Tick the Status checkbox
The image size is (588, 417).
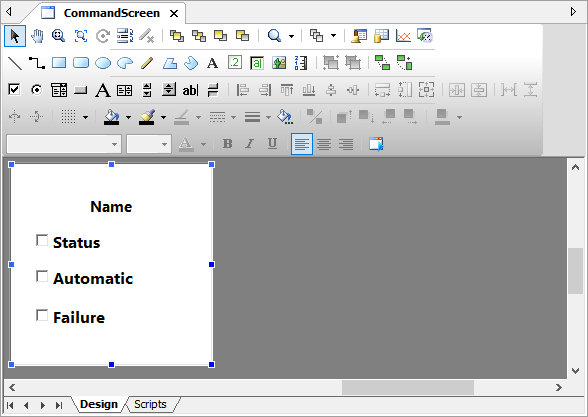42,240
